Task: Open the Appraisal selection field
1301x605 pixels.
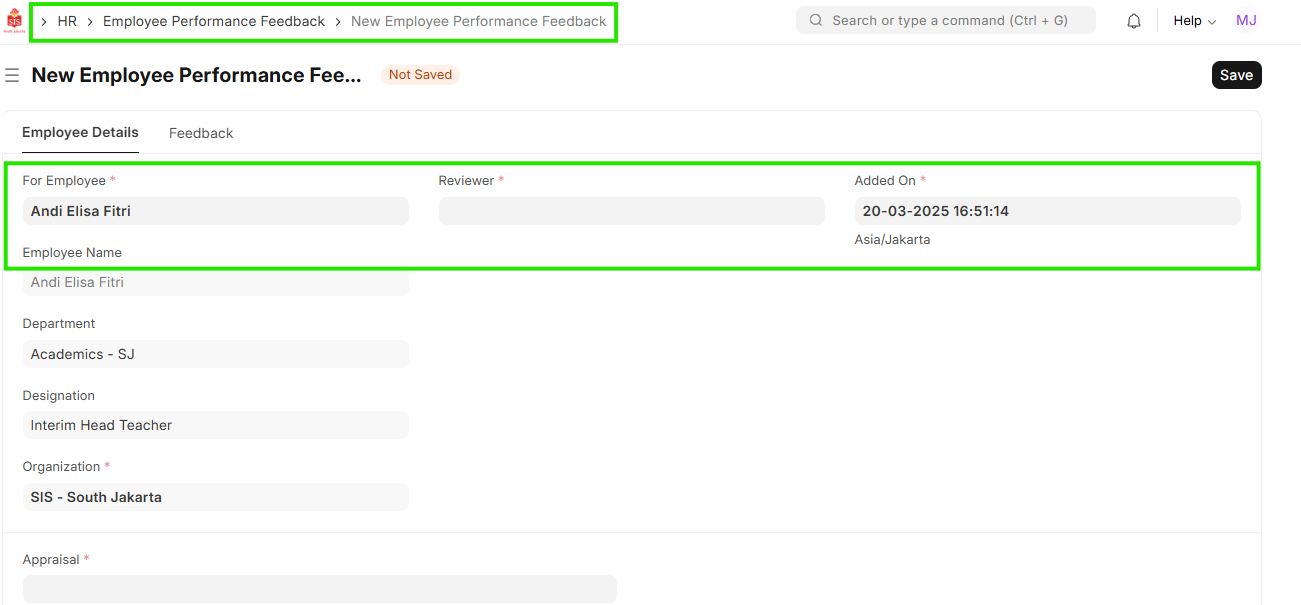Action: tap(319, 589)
